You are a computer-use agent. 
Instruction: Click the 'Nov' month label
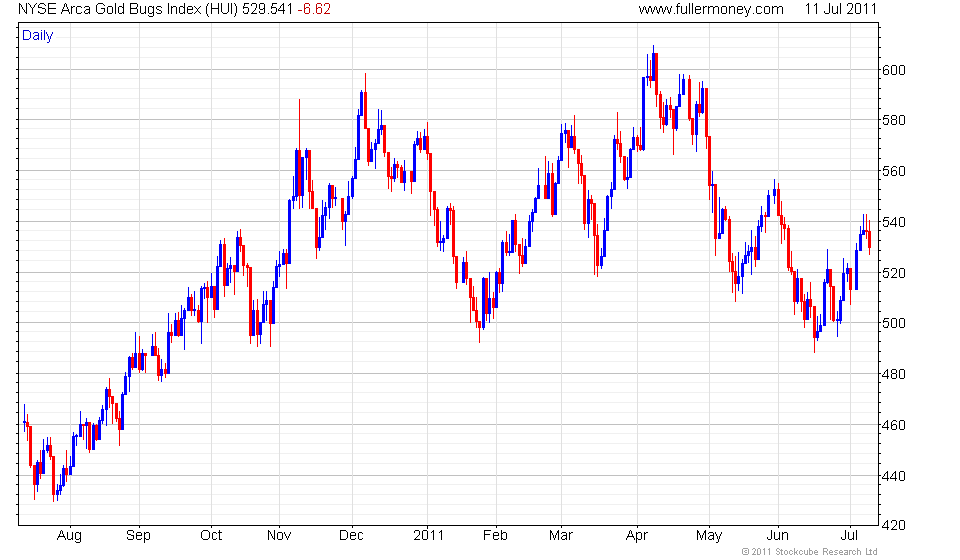point(279,536)
